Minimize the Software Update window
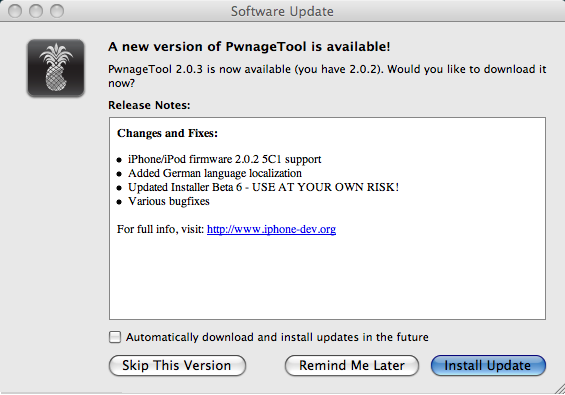The image size is (565, 395). (x=36, y=11)
